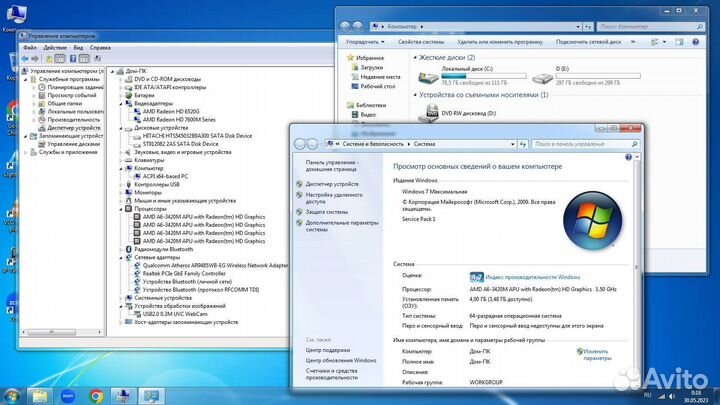Select Диспетчер устройств in the left tree
The width and height of the screenshot is (720, 405).
[73, 128]
